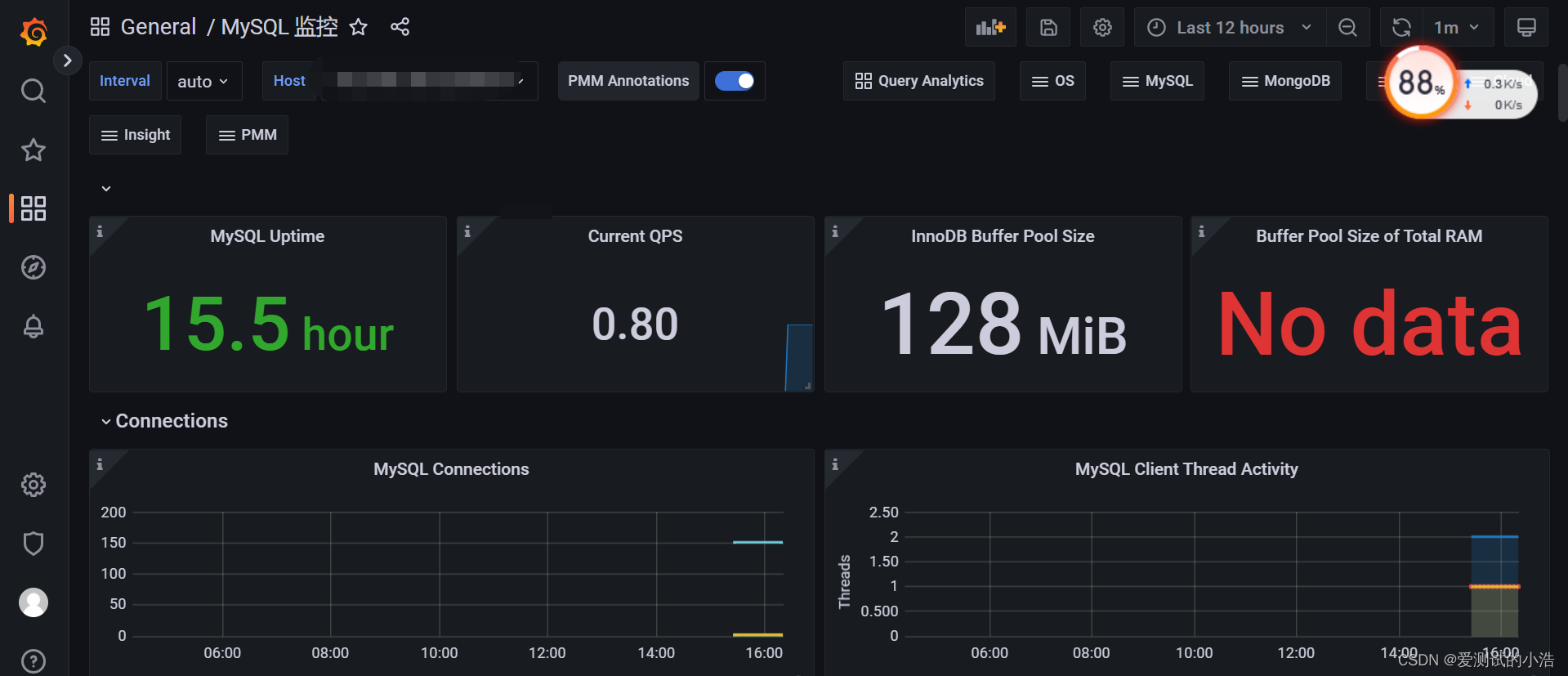
Task: Open the MySQL Connections panel title menu
Action: (x=451, y=469)
